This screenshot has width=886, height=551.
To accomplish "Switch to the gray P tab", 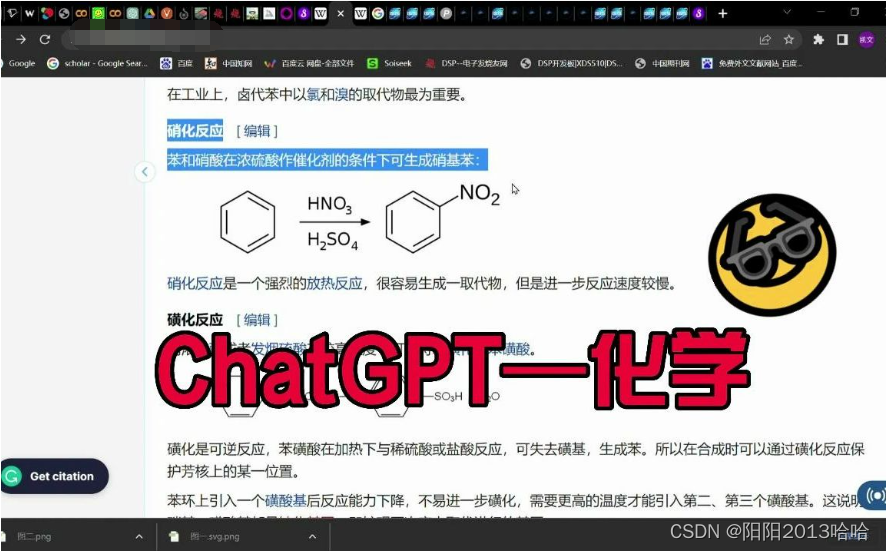I will click(446, 13).
